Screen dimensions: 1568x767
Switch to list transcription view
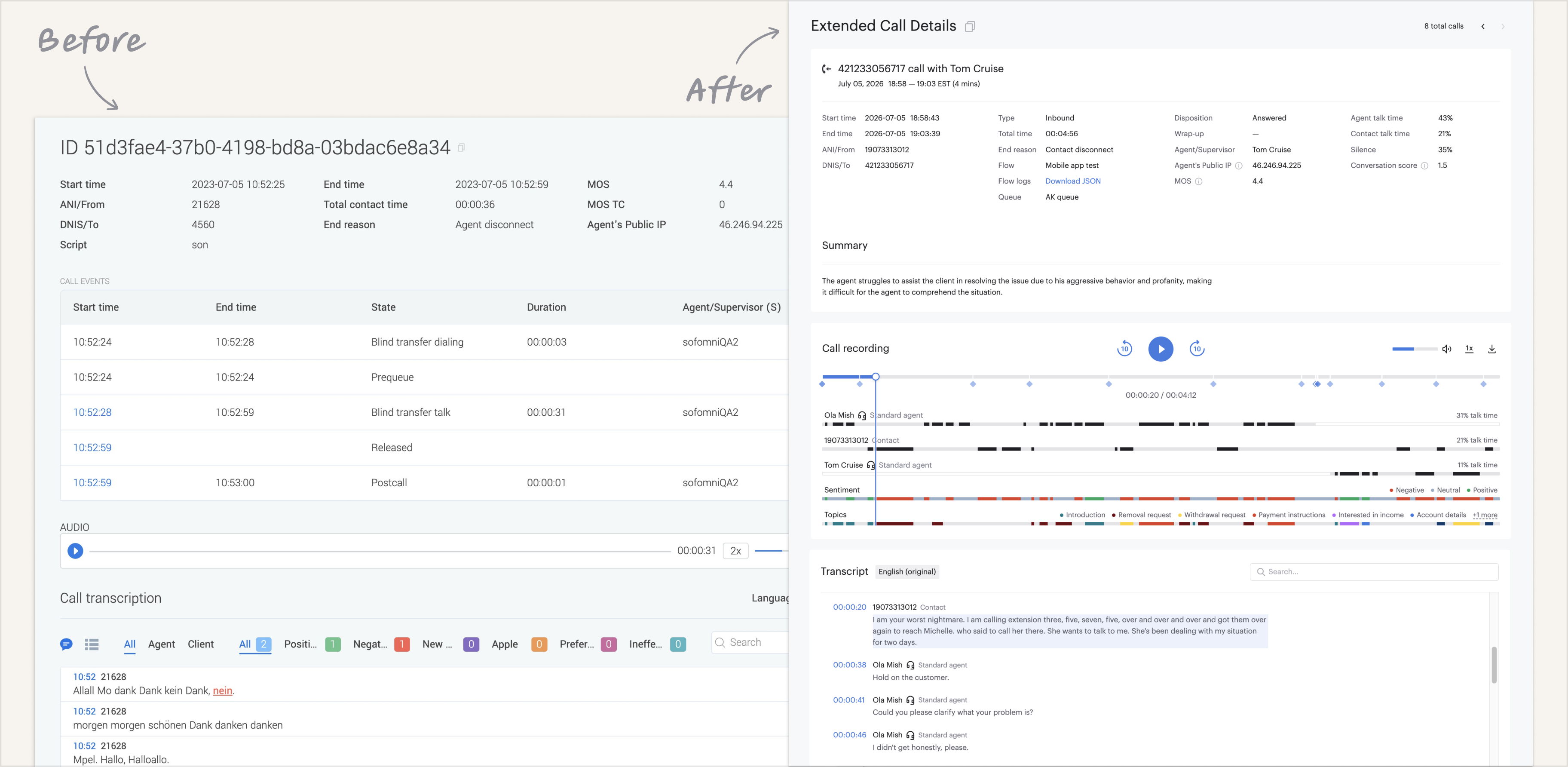92,644
